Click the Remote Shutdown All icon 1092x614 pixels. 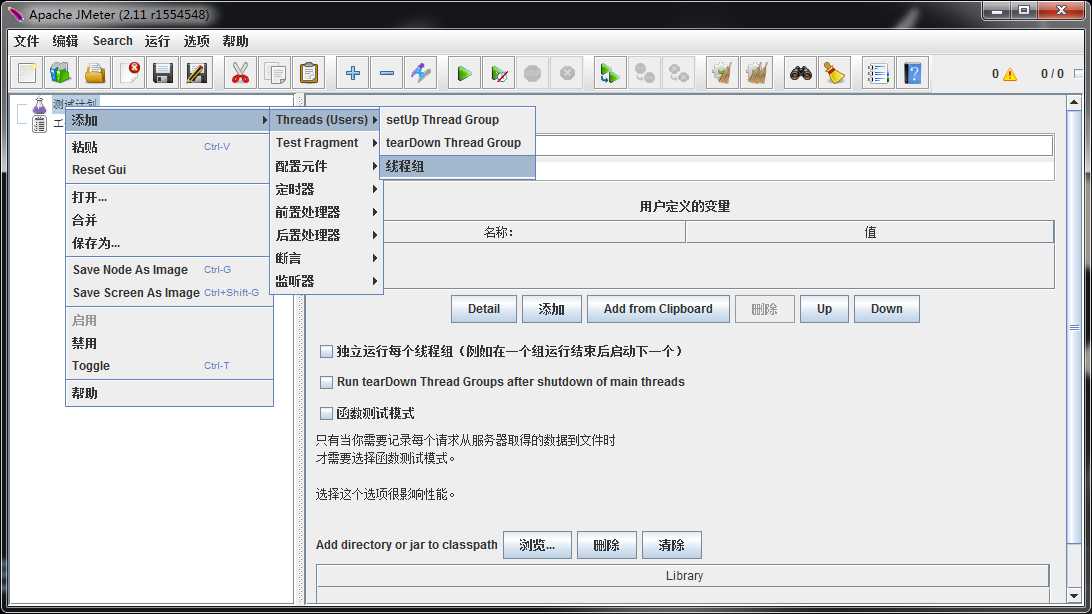(x=678, y=72)
